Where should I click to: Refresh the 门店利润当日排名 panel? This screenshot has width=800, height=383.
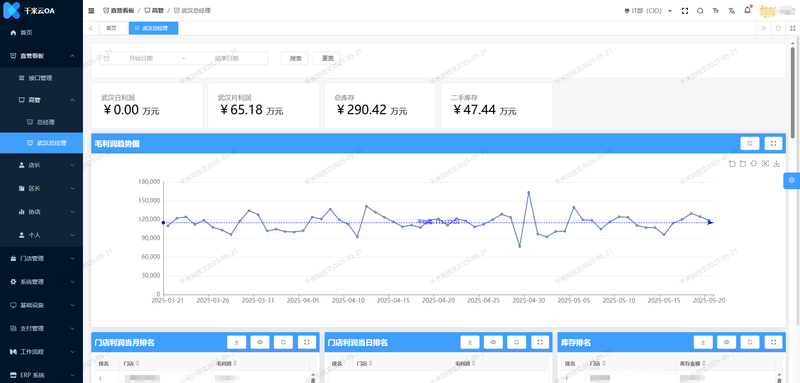pos(517,343)
